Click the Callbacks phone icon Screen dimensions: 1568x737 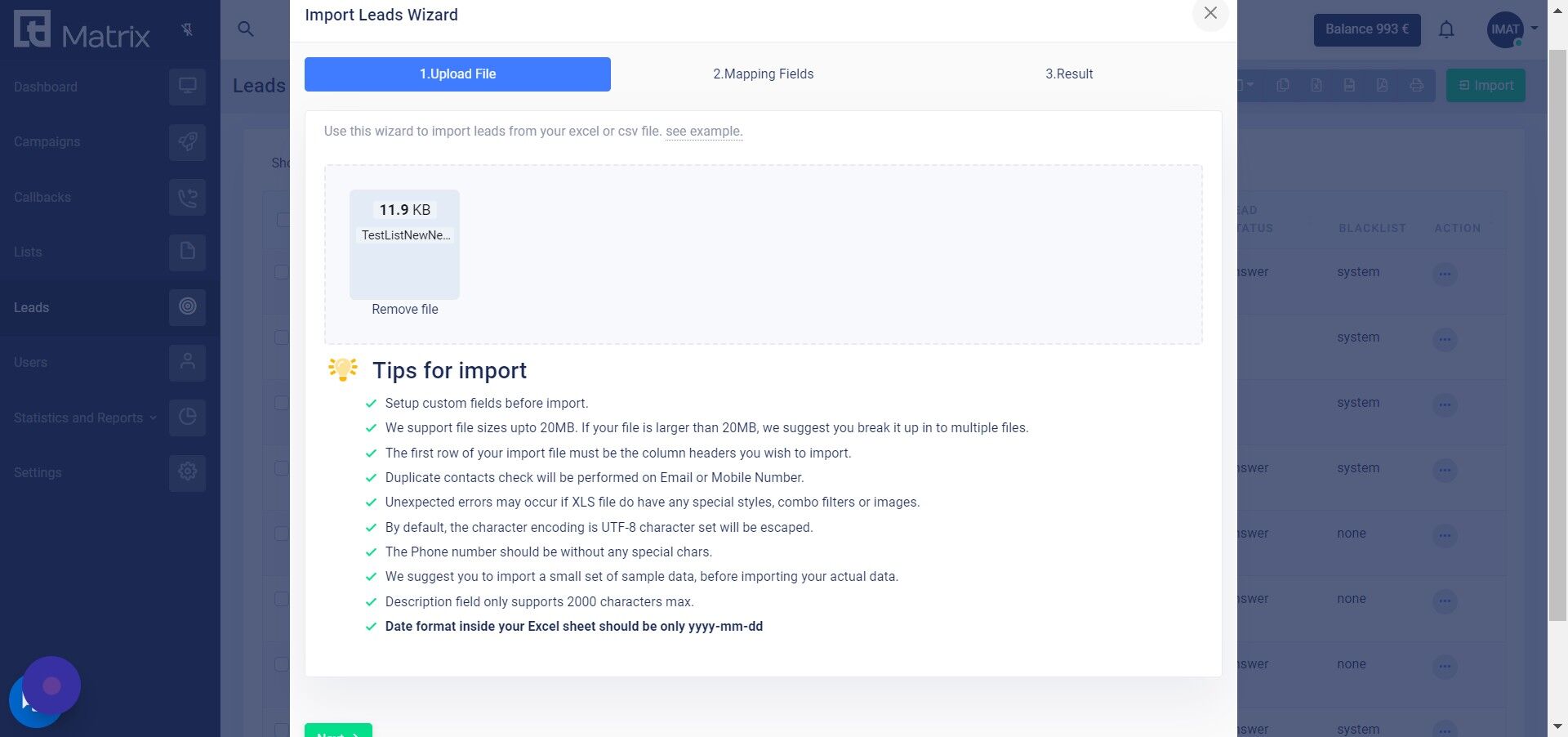click(x=187, y=198)
